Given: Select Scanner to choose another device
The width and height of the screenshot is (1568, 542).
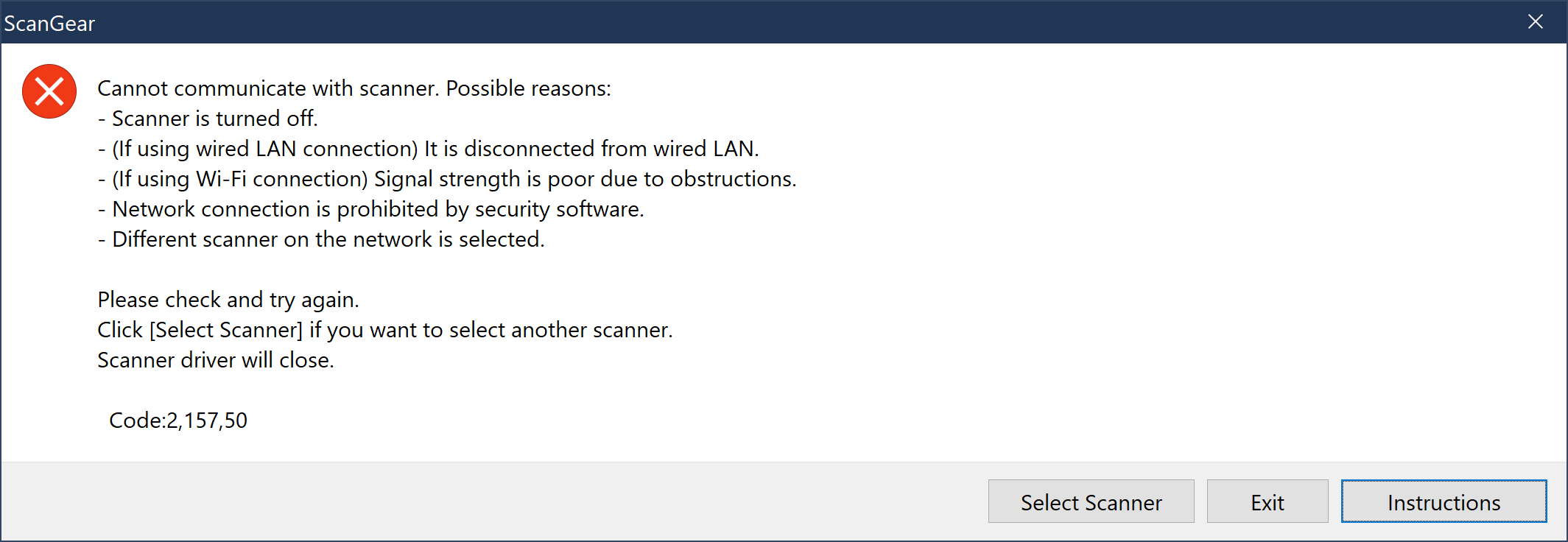Looking at the screenshot, I should click(1091, 501).
